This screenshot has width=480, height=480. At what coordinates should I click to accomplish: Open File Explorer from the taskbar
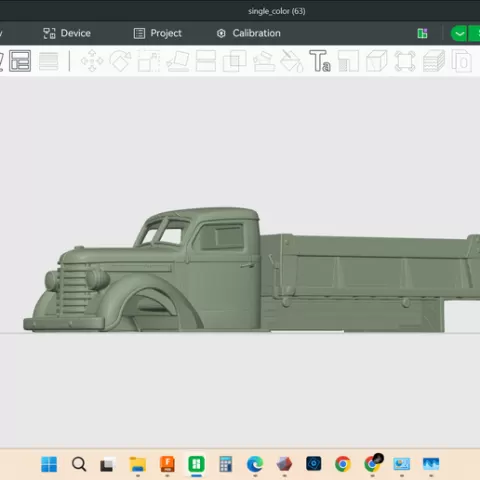(x=138, y=464)
